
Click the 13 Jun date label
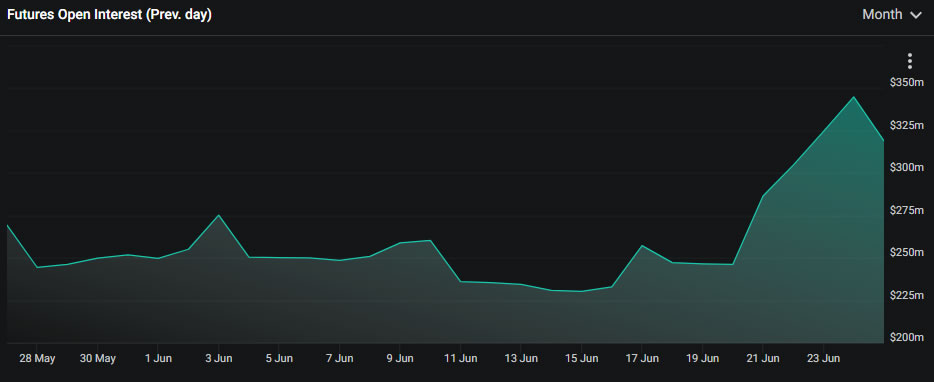[521, 358]
